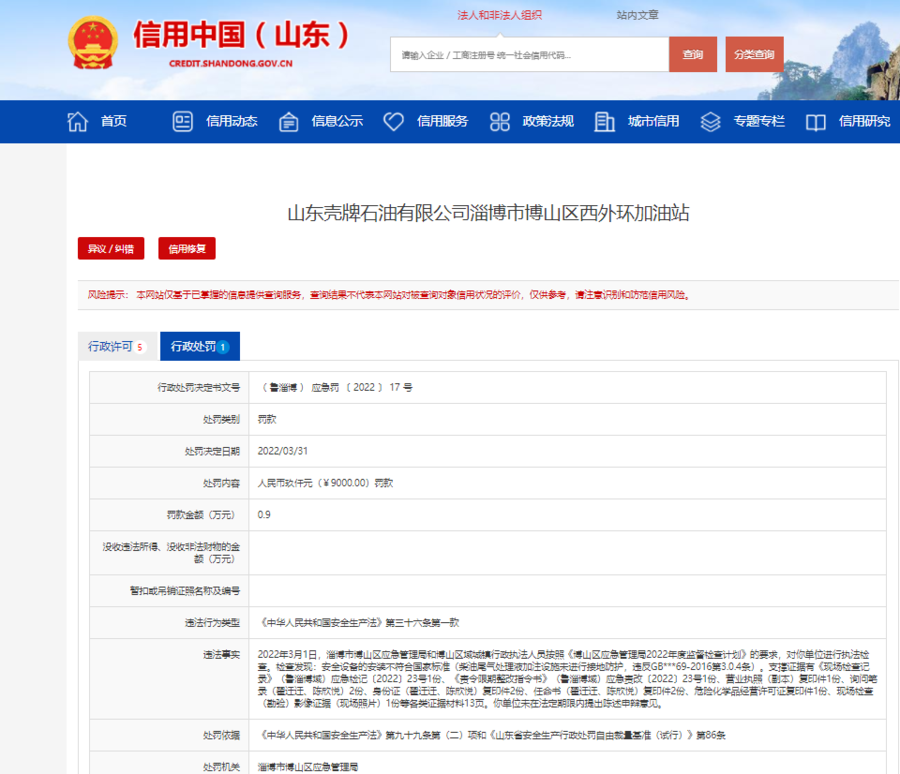Viewport: 900px width, 774px height.
Task: Click the 信用修复 button
Action: coord(186,249)
